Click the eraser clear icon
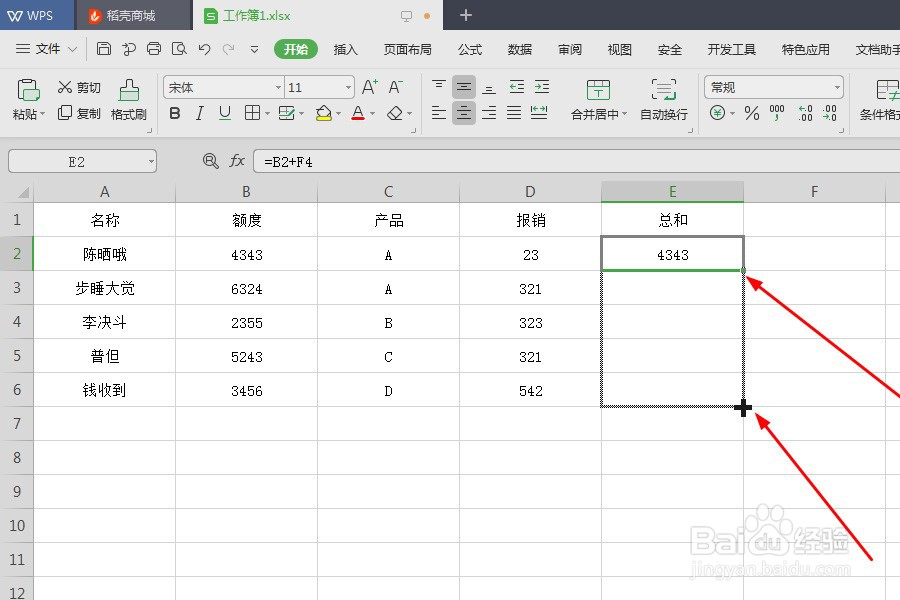Viewport: 900px width, 600px height. click(395, 113)
